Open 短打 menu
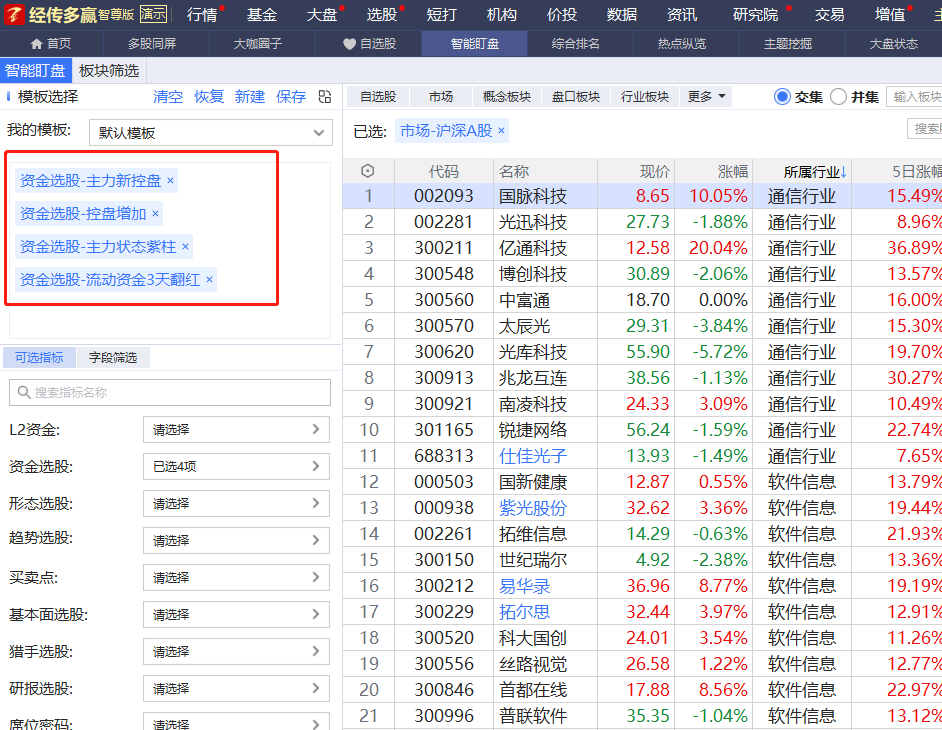942x730 pixels. point(442,14)
